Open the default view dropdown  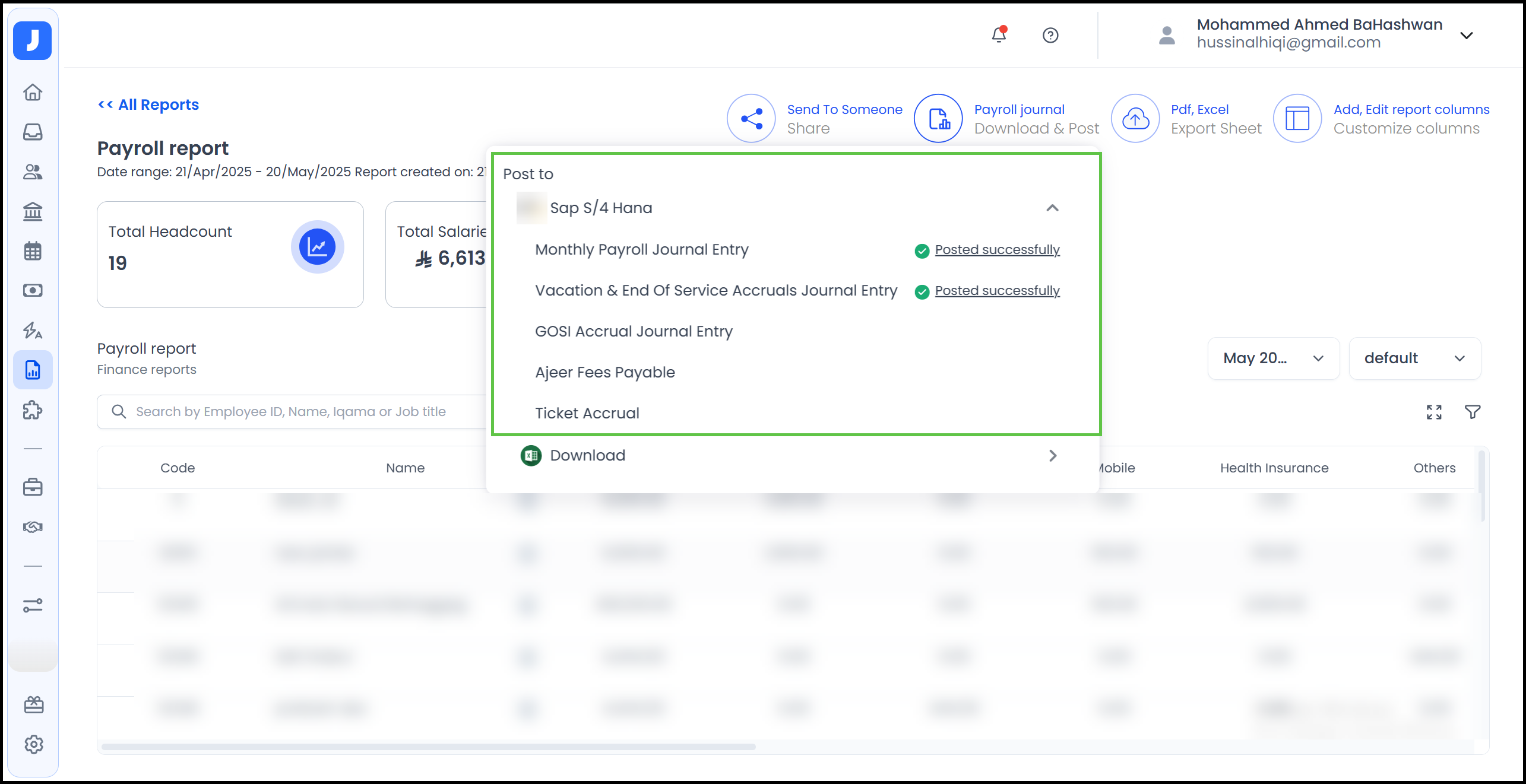1414,358
